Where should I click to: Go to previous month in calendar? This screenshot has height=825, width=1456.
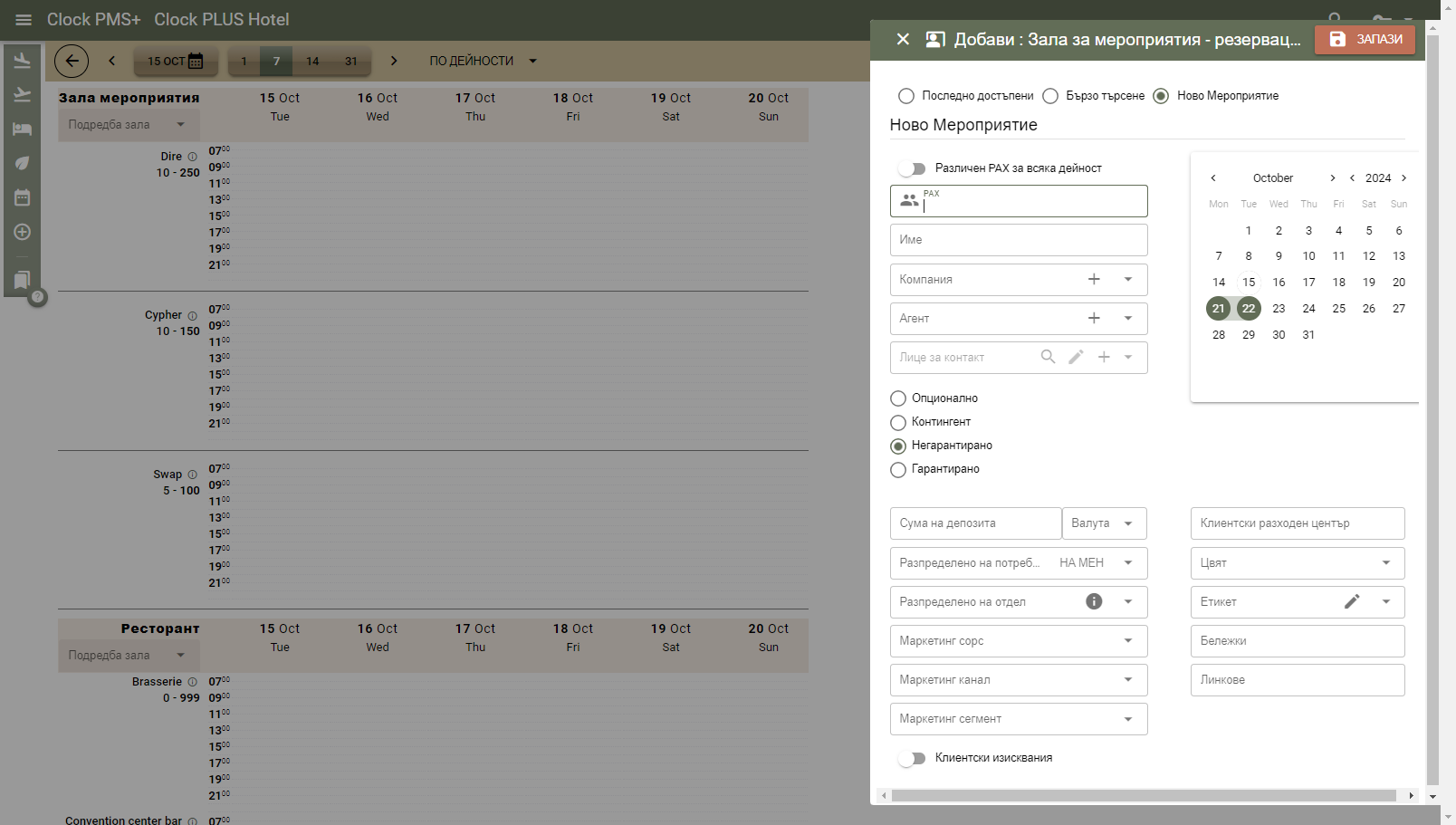(1213, 178)
